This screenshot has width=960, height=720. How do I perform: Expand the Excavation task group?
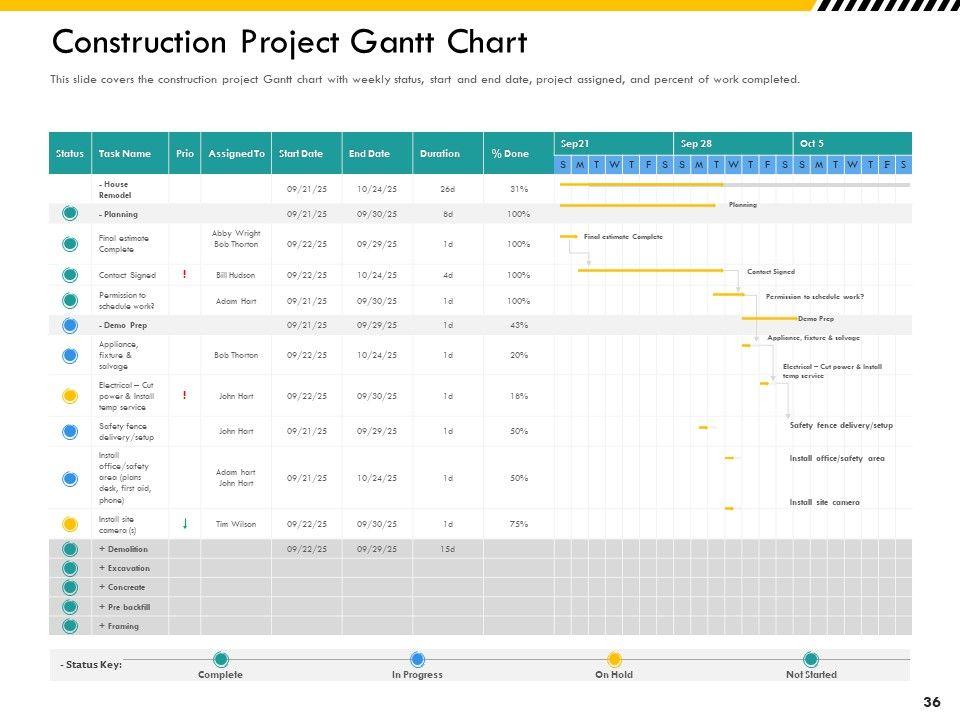tap(102, 568)
